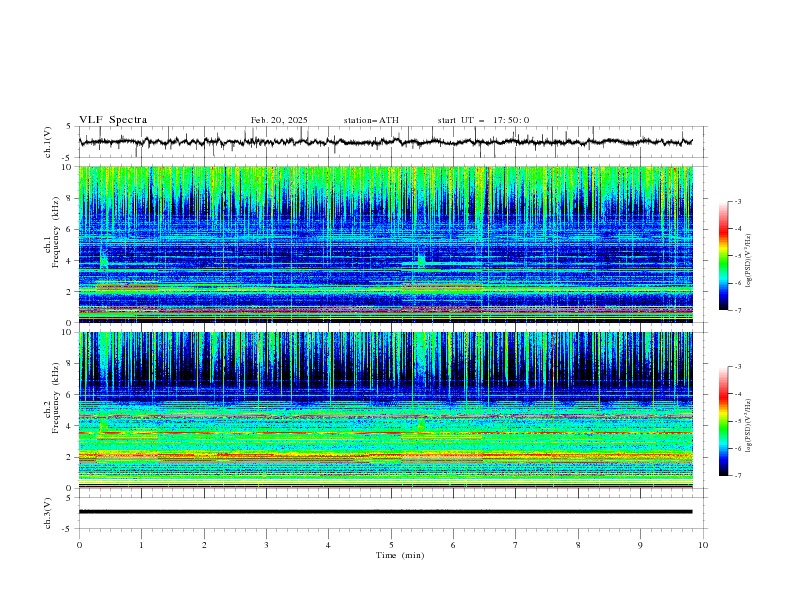Click time axis tick label "3"

(x=266, y=545)
